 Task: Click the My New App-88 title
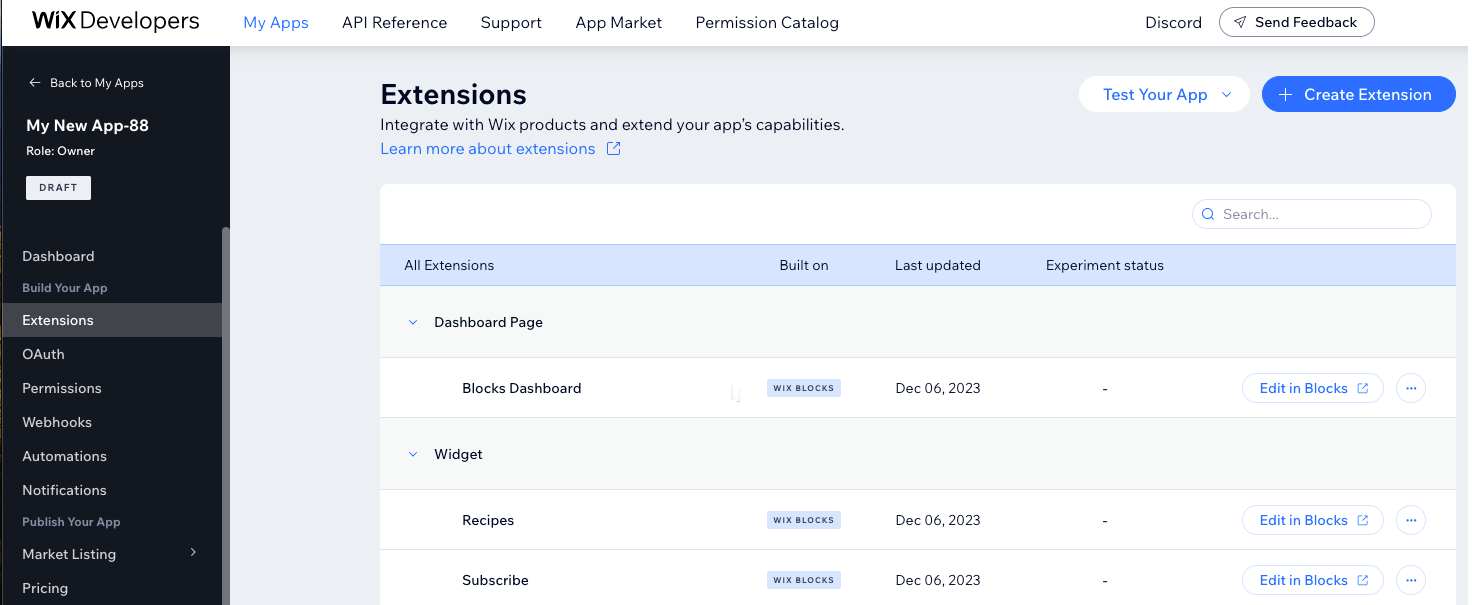tap(87, 125)
